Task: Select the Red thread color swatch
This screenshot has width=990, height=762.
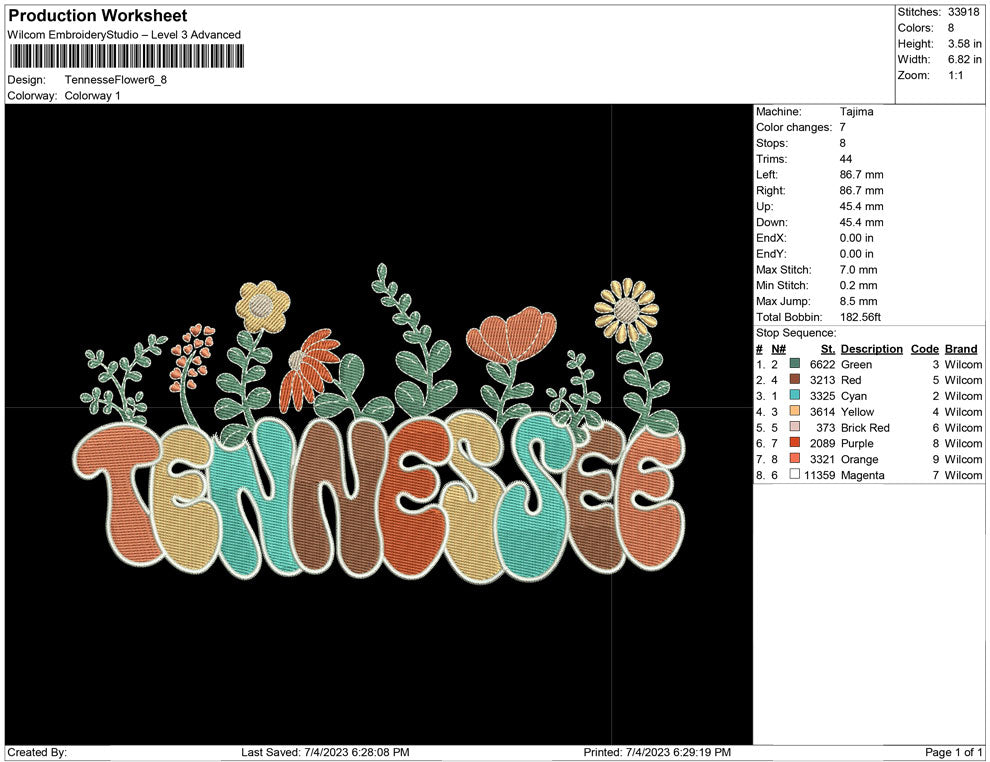Action: pyautogui.click(x=795, y=381)
